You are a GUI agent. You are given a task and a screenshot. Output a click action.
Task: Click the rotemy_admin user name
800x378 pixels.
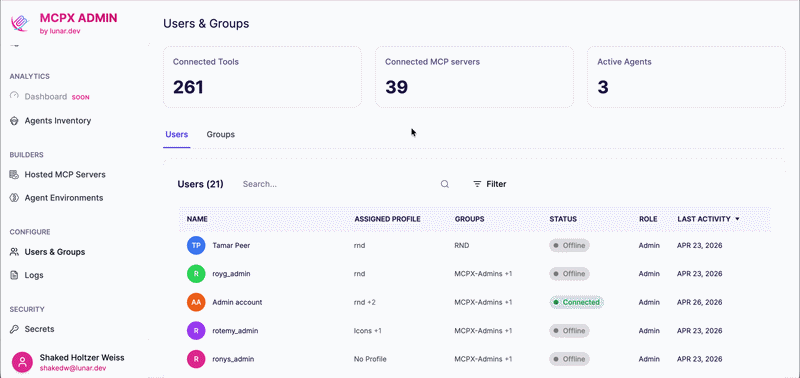click(x=235, y=331)
